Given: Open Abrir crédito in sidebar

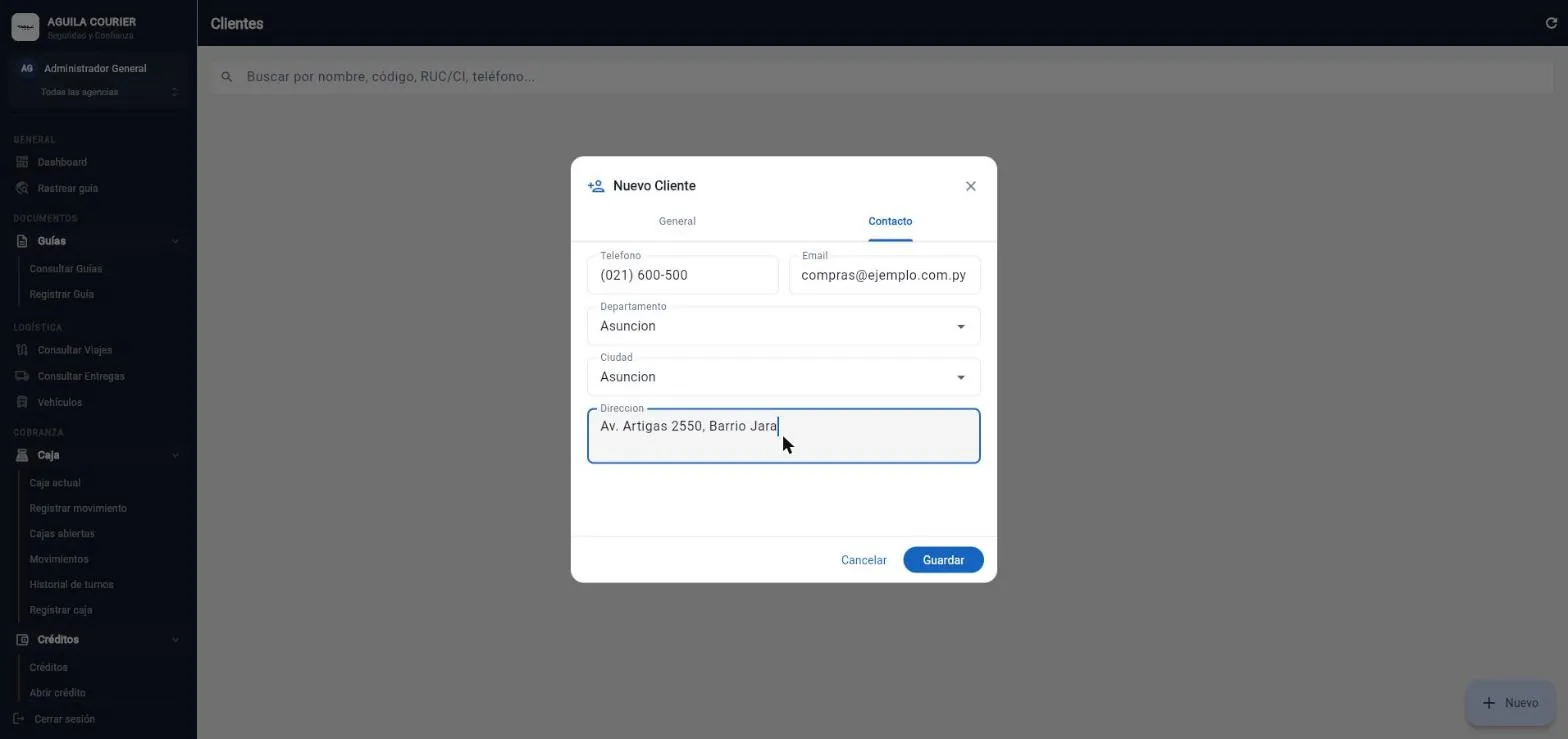Looking at the screenshot, I should 57,693.
